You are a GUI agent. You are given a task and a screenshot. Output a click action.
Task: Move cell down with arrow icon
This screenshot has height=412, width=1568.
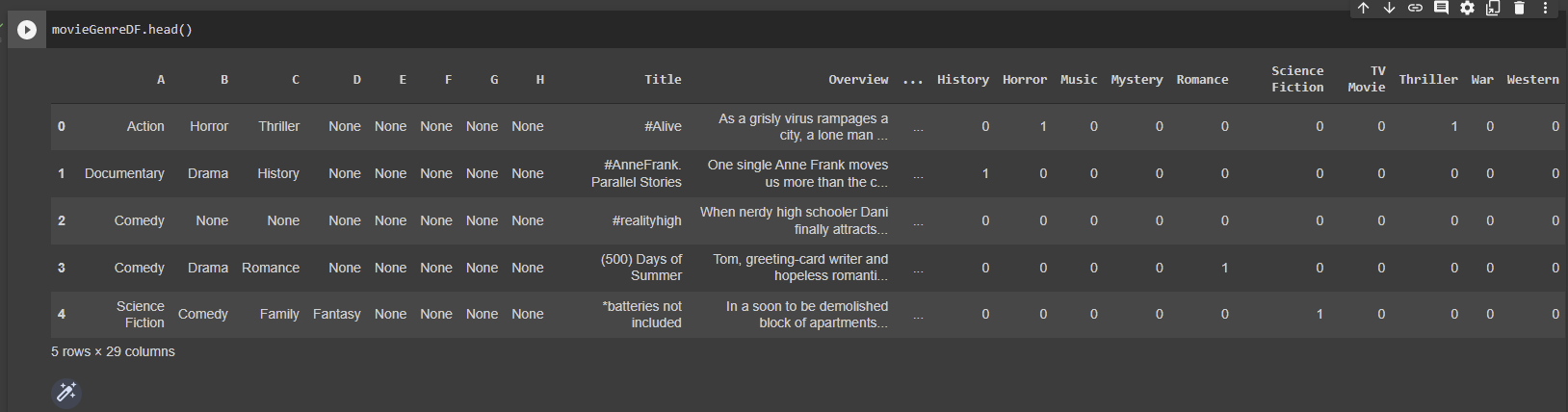pos(1389,8)
